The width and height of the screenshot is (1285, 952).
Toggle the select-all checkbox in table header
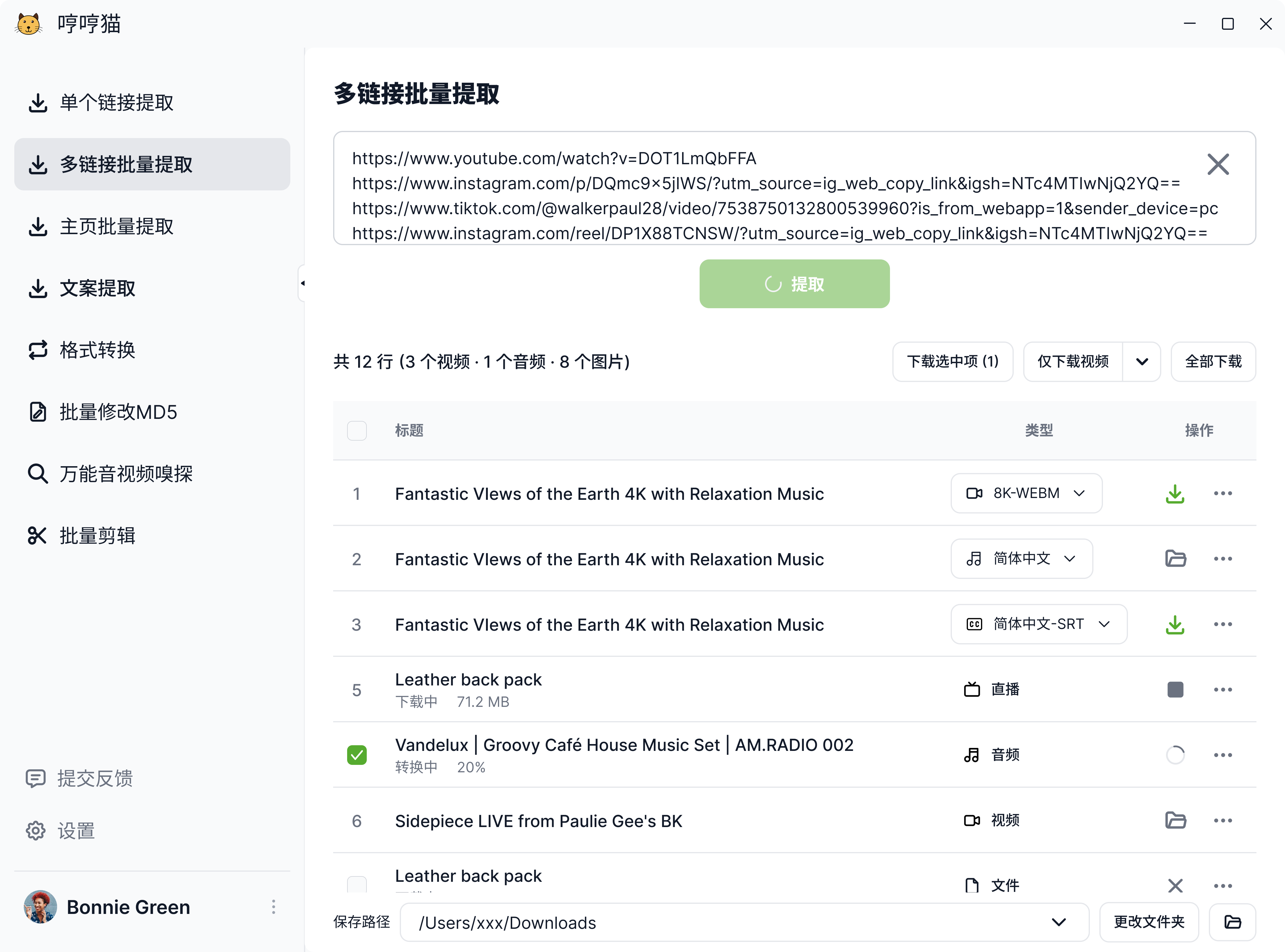[x=357, y=430]
